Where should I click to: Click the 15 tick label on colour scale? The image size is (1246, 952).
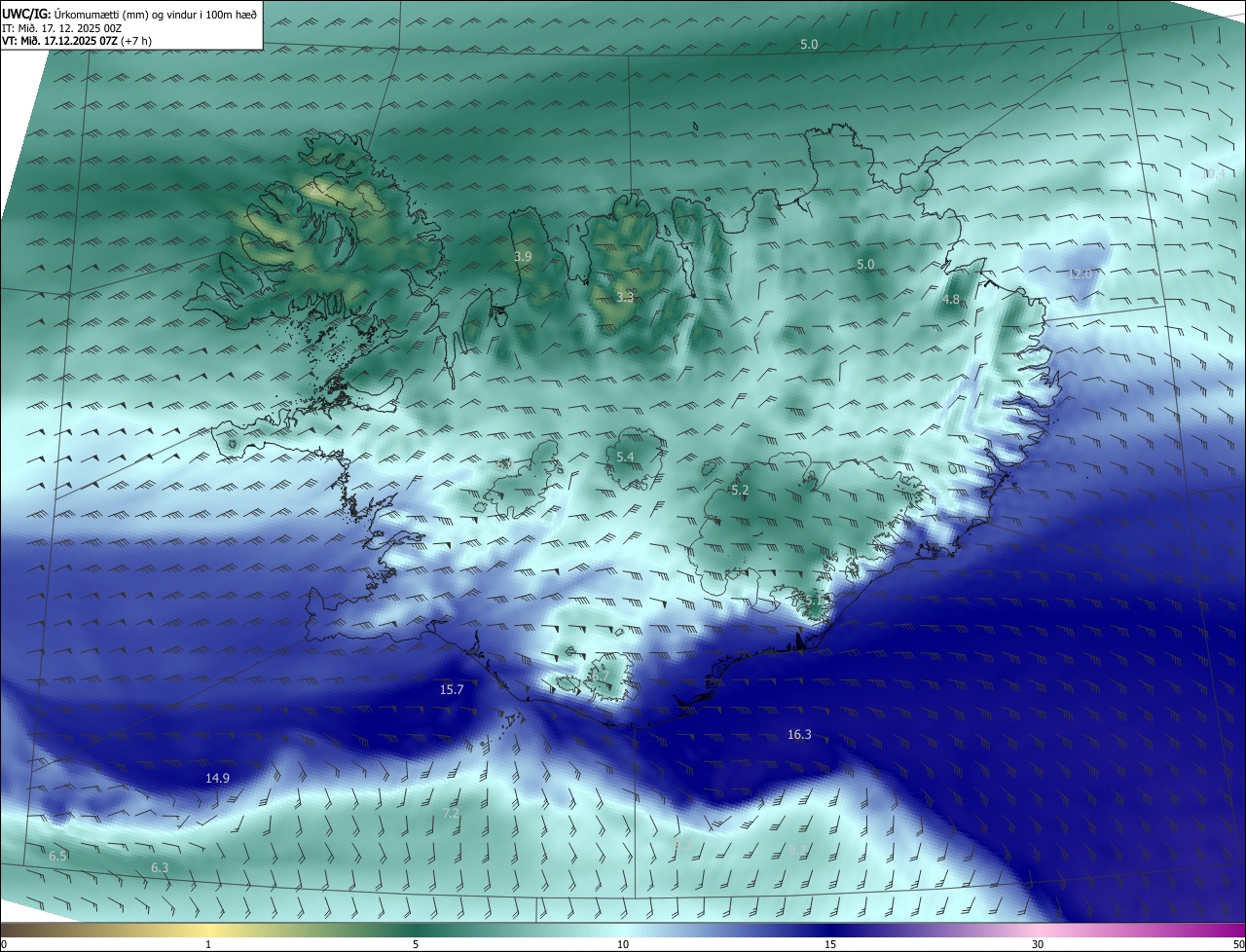830,945
